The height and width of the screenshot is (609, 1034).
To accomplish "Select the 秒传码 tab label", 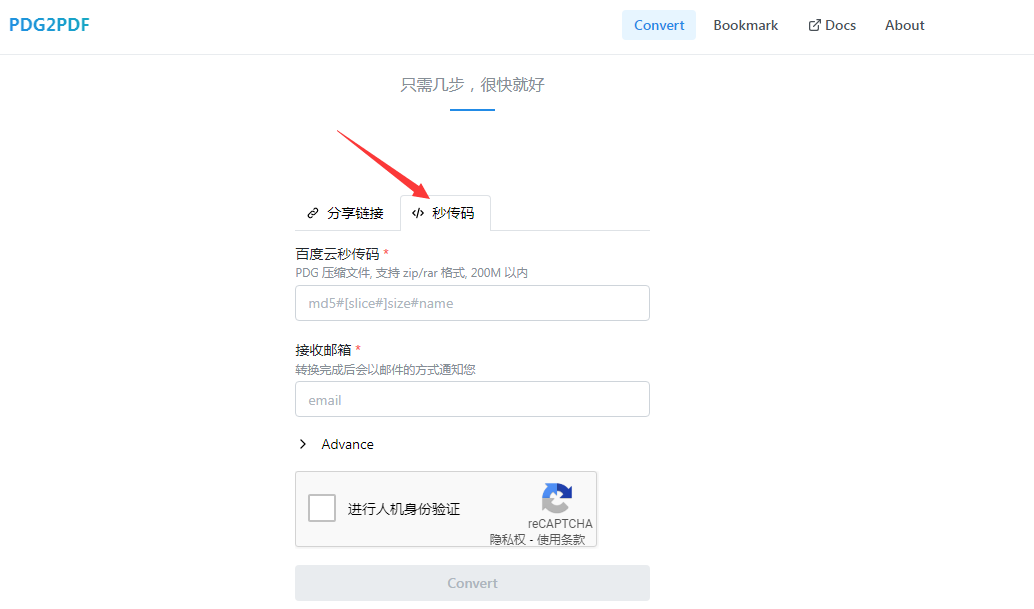I will tap(453, 213).
